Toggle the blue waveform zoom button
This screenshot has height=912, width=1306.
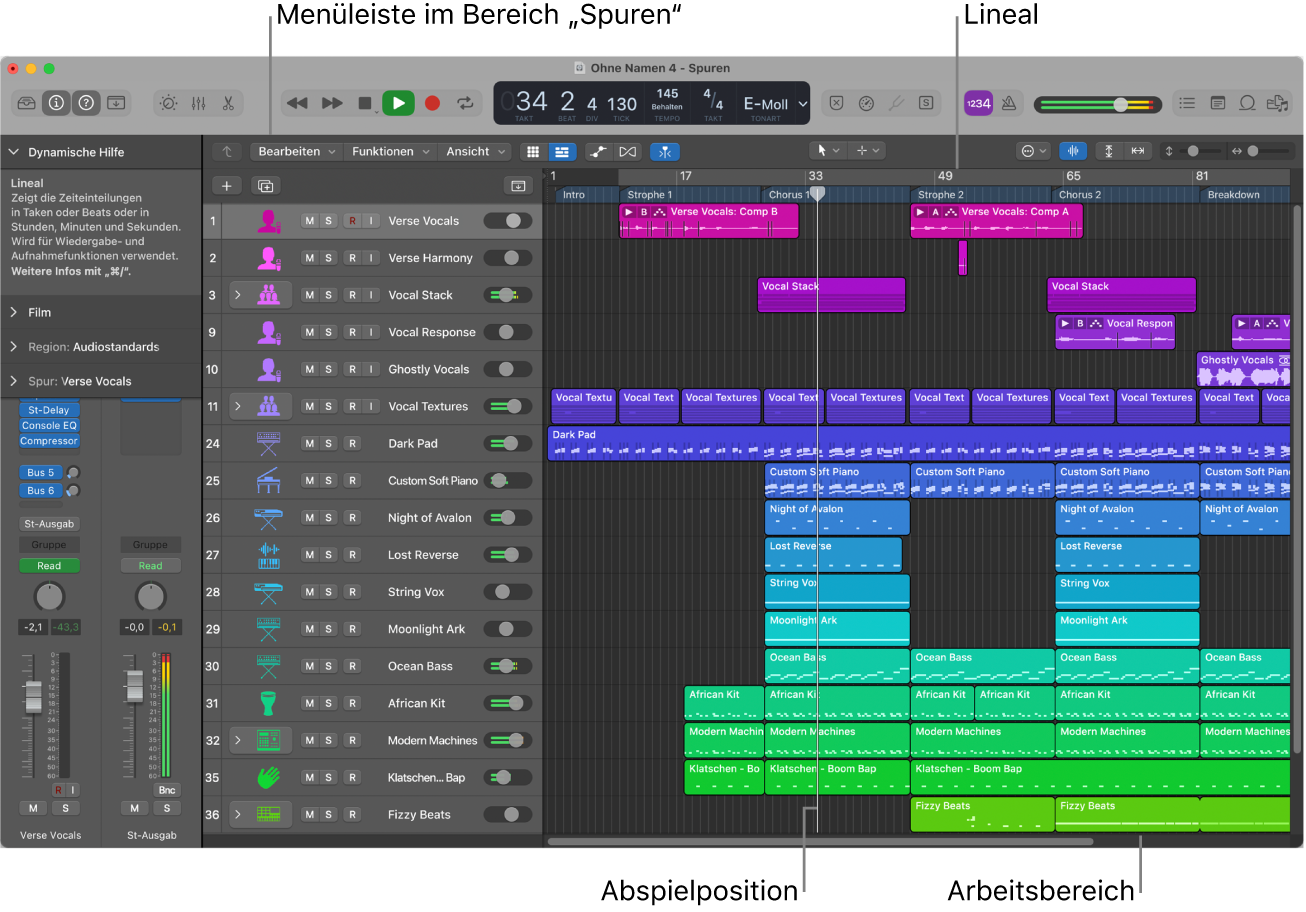(1073, 151)
